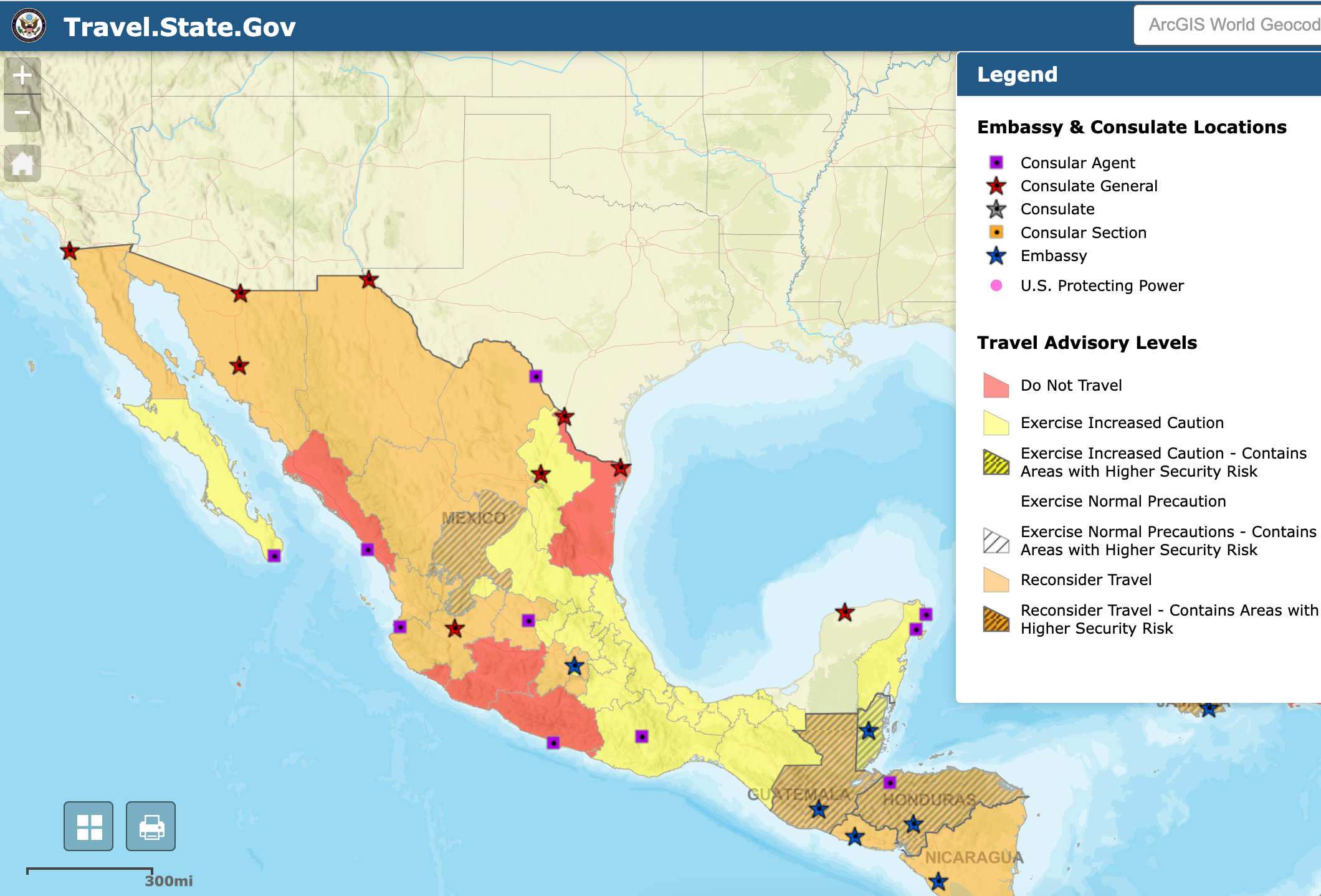Select the Cabo San Lucas consular agent marker
This screenshot has height=896, width=1321.
(274, 555)
